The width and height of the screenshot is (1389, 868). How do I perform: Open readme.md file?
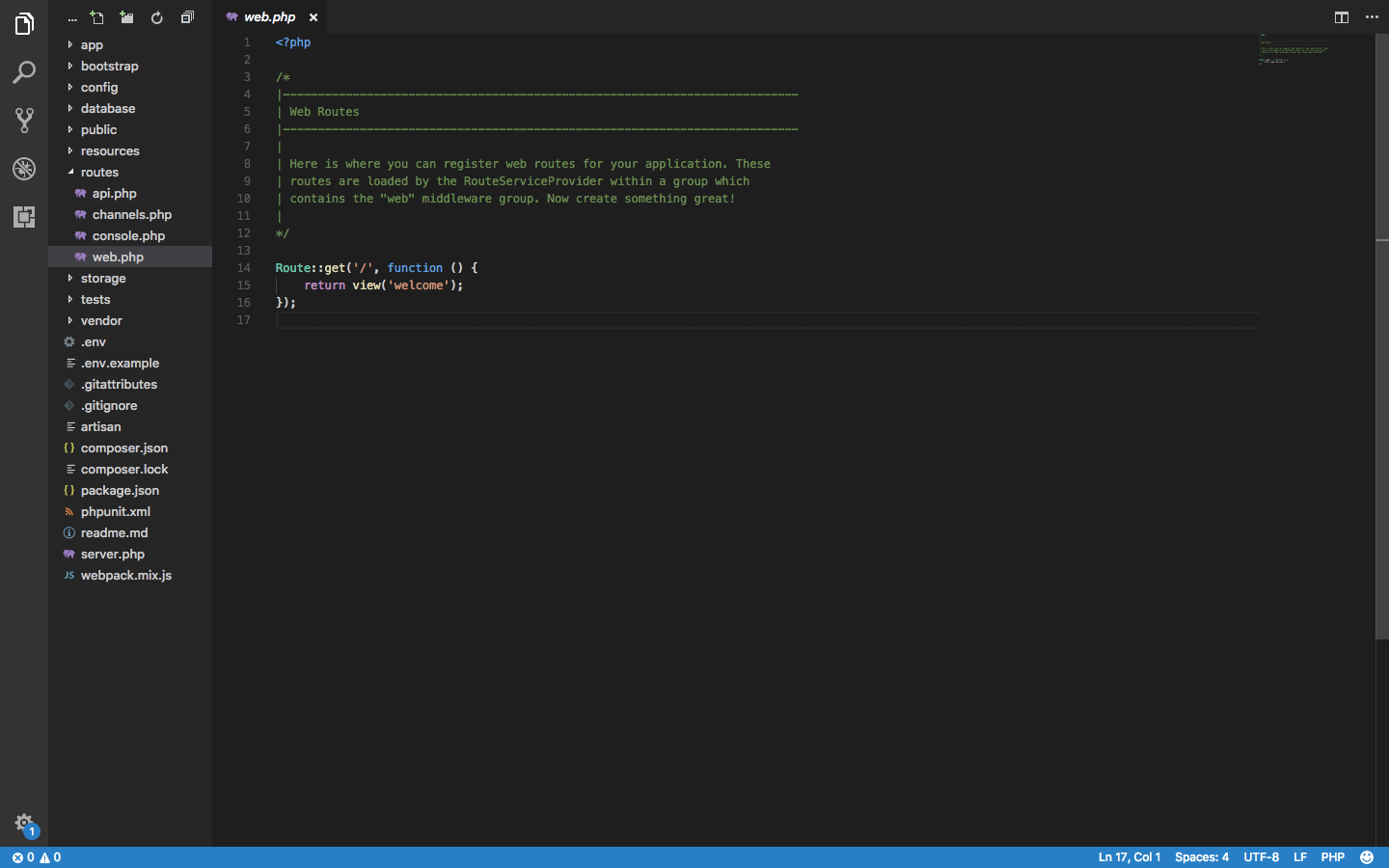tap(130, 532)
